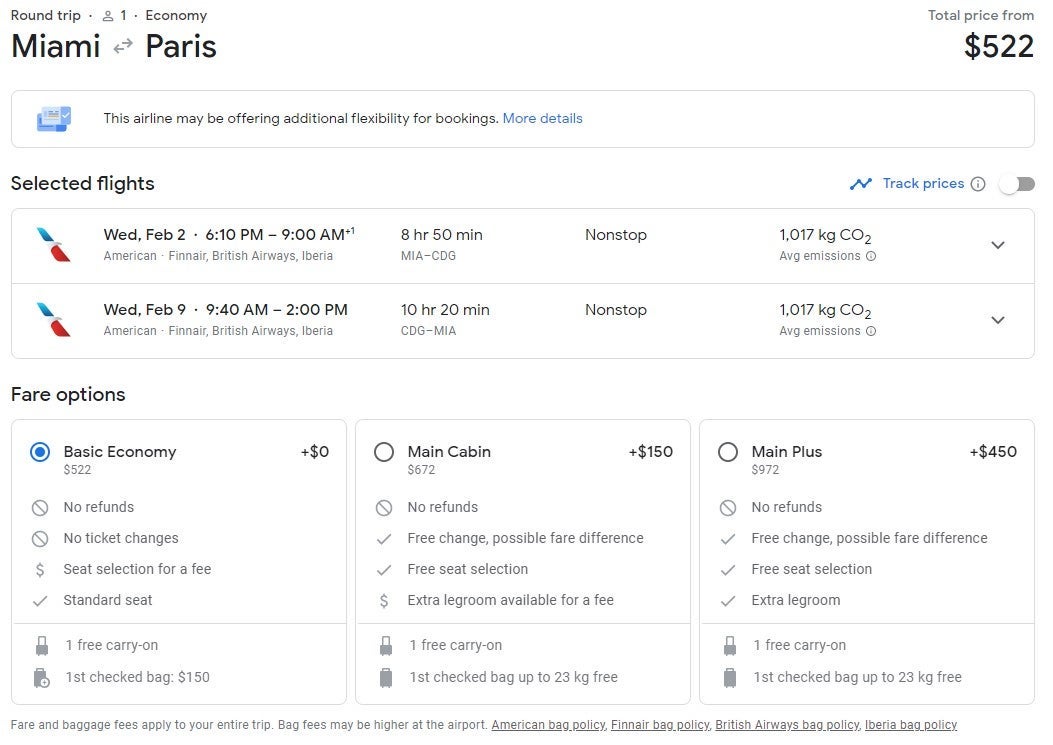
Task: Expand the Feb 9 return flight details
Action: point(997,320)
